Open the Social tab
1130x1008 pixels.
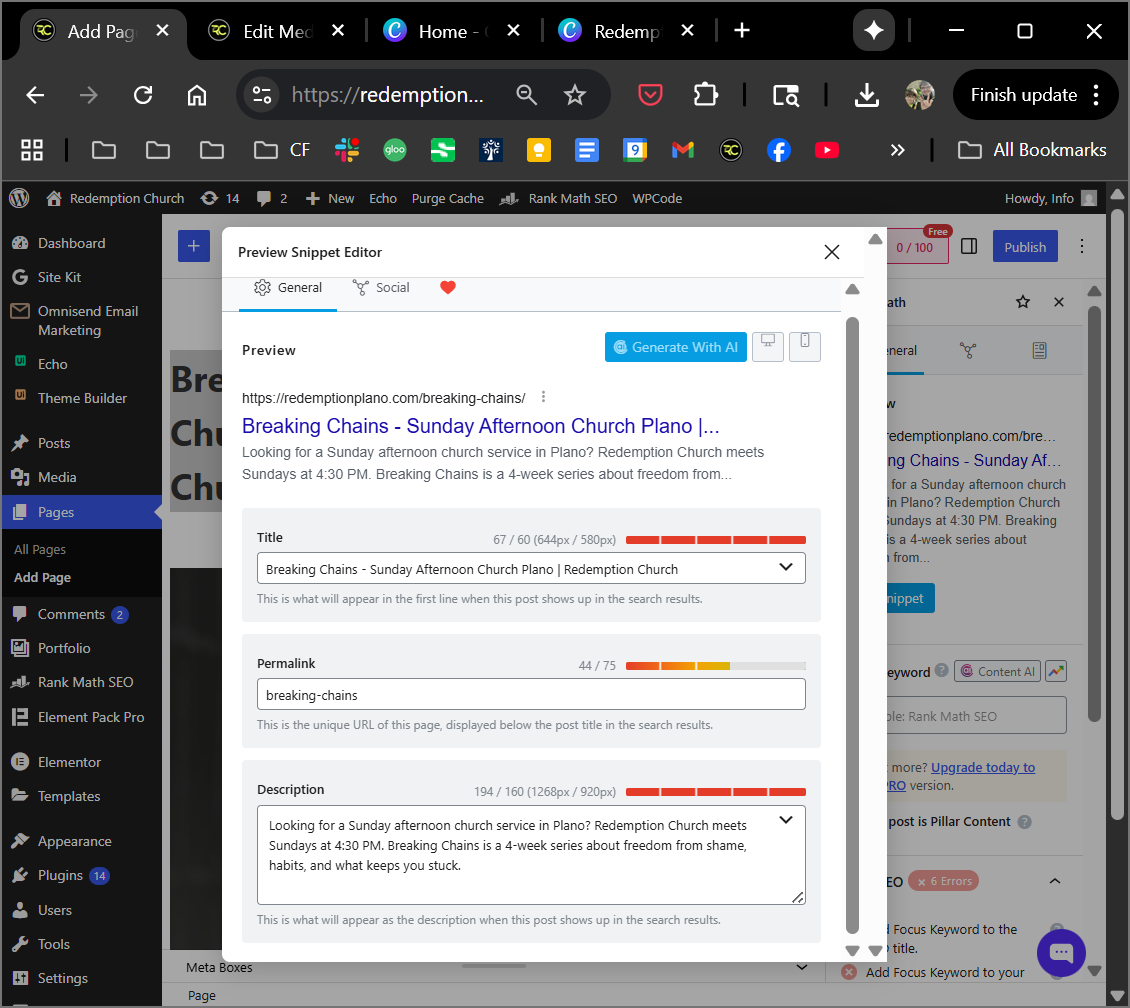381,288
